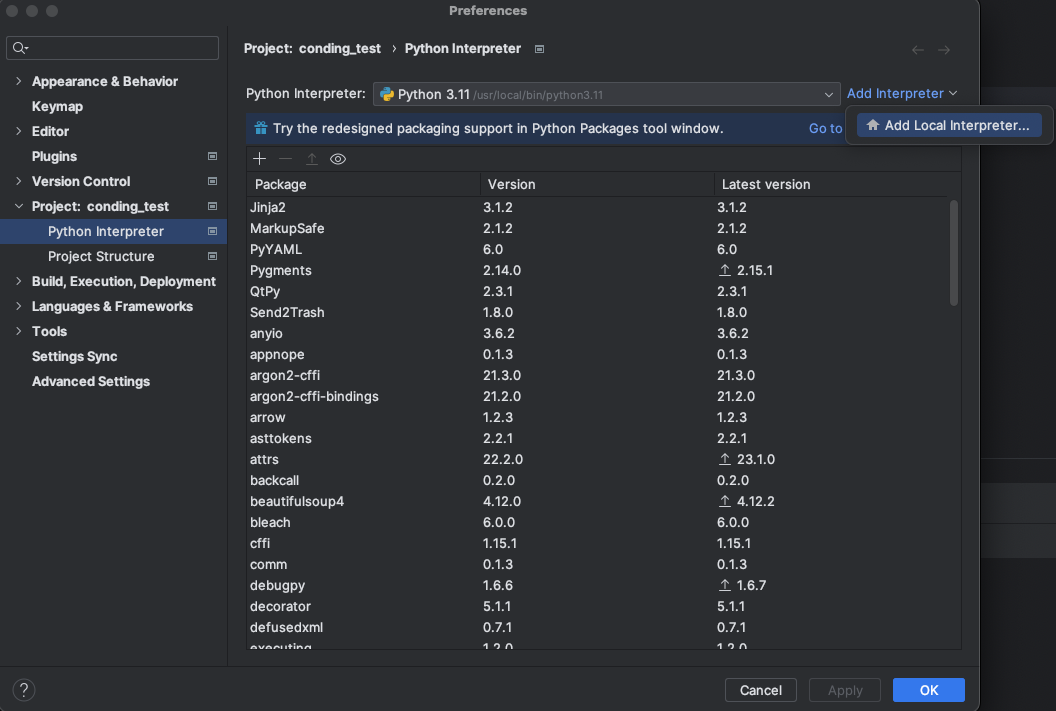Open the Add Interpreter dropdown
This screenshot has width=1056, height=711.
tap(902, 94)
